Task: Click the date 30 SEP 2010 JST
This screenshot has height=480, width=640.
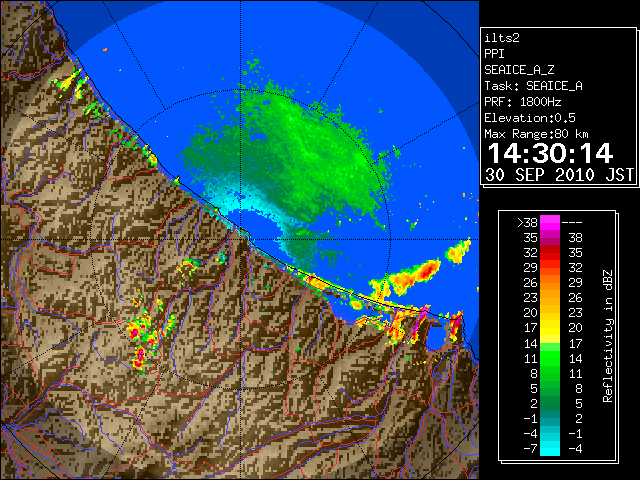Action: pos(559,175)
